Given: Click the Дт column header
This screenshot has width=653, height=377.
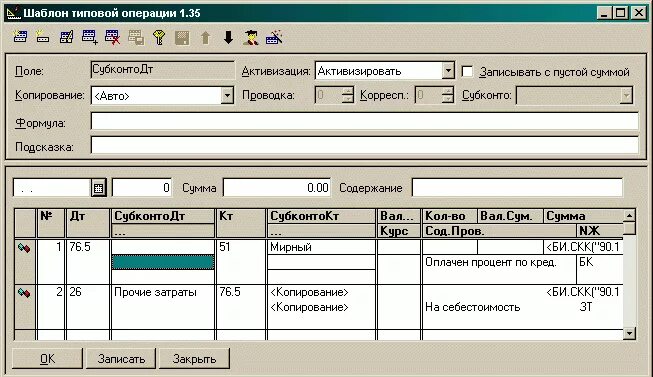Looking at the screenshot, I should click(87, 223).
